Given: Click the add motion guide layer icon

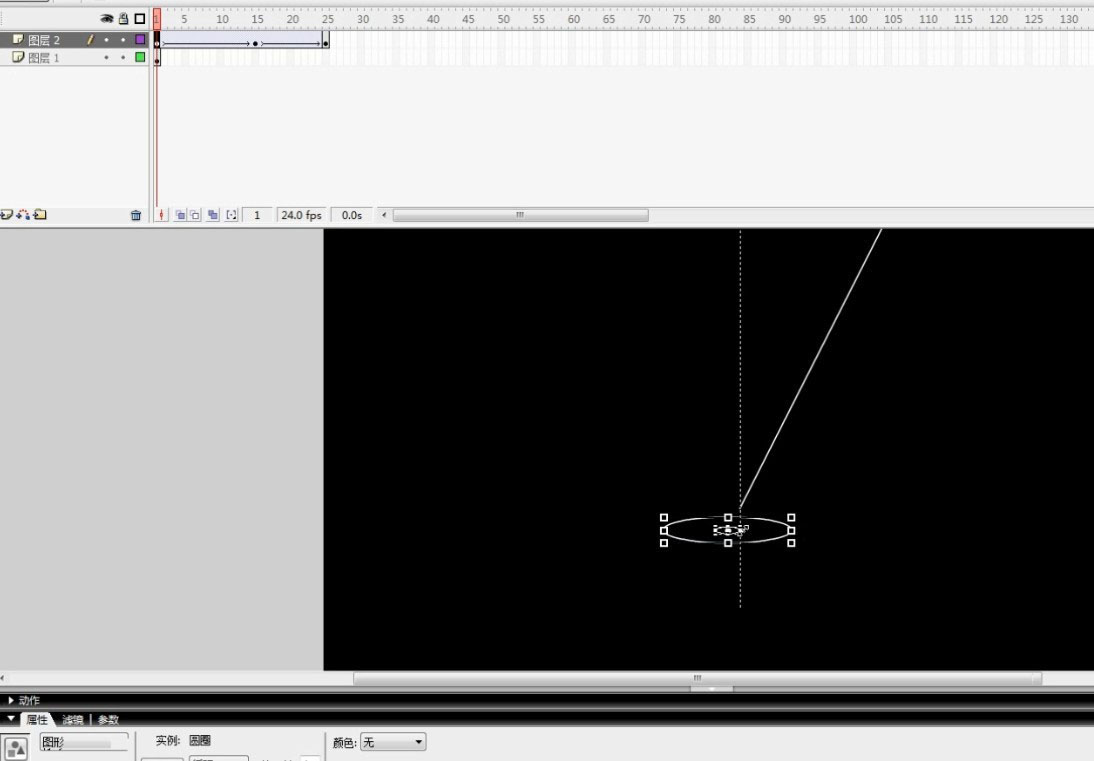Looking at the screenshot, I should [23, 215].
